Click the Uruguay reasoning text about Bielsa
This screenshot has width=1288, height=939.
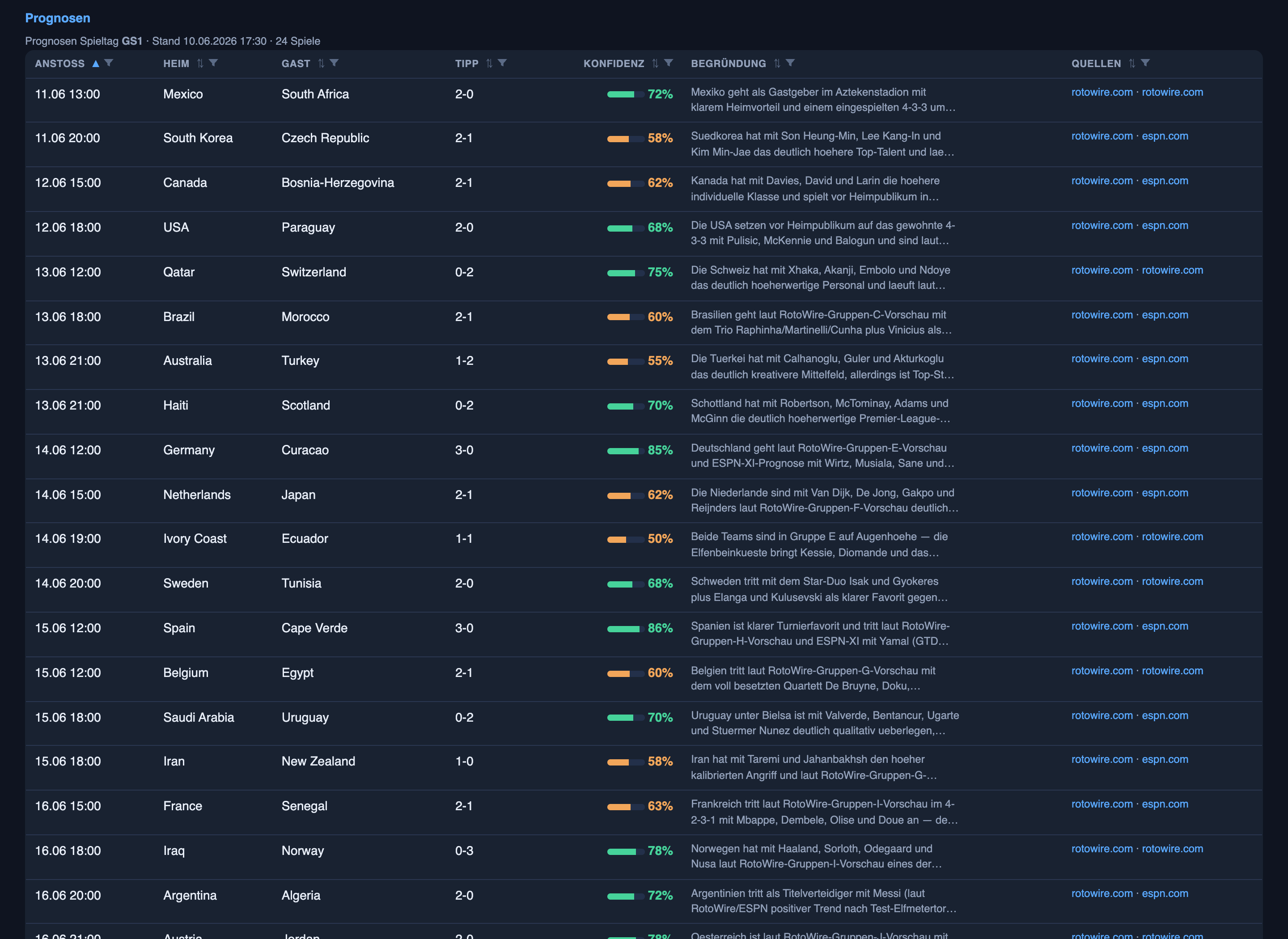tap(825, 723)
